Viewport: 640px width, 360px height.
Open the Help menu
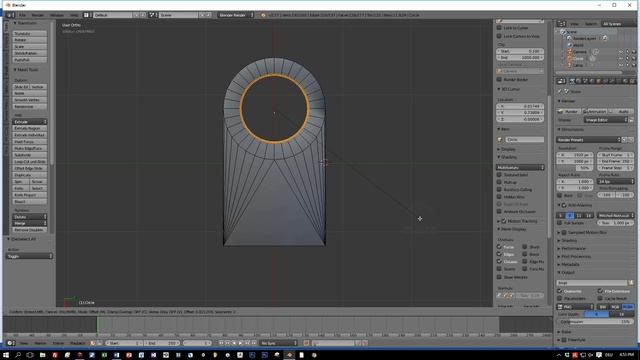click(x=74, y=15)
